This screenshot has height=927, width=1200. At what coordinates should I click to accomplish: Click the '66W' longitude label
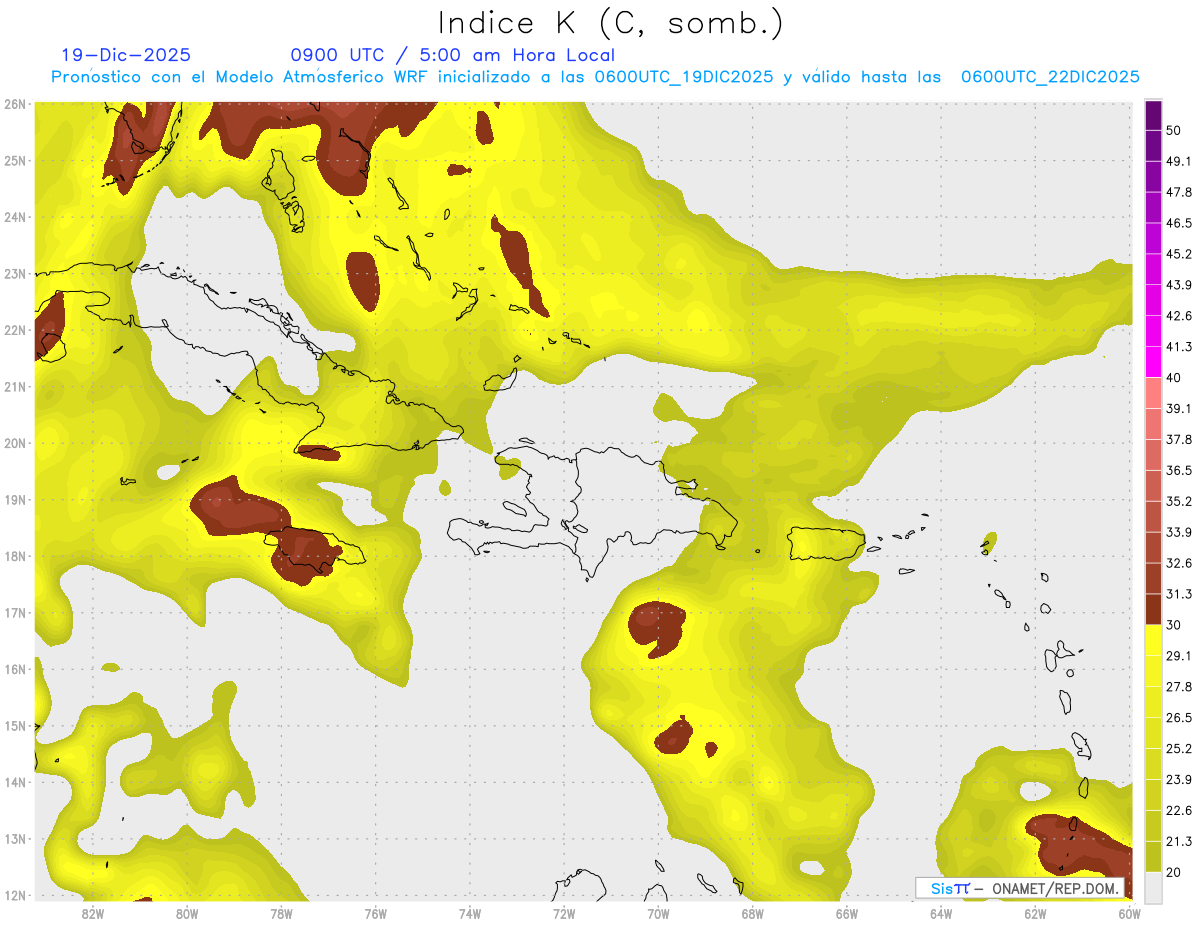tap(847, 913)
